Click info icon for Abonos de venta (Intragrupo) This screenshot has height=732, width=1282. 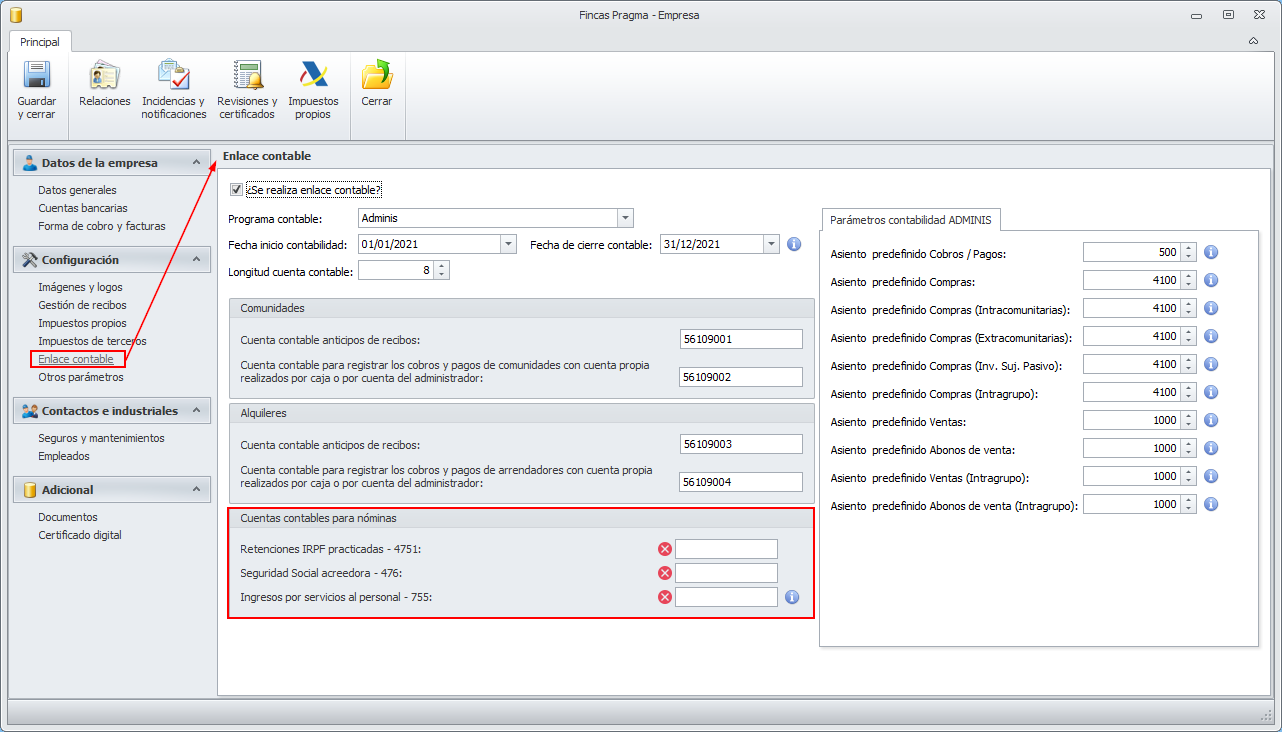1211,504
